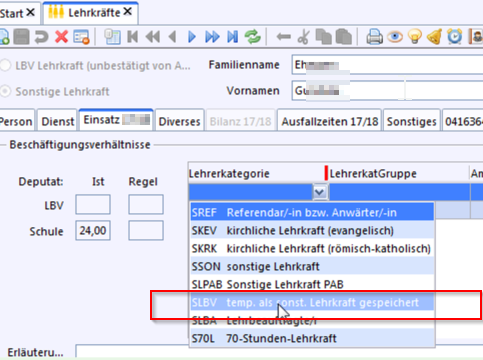Open the Ausfallzeiten 17/18 tab
The width and height of the screenshot is (483, 360).
coord(329,121)
